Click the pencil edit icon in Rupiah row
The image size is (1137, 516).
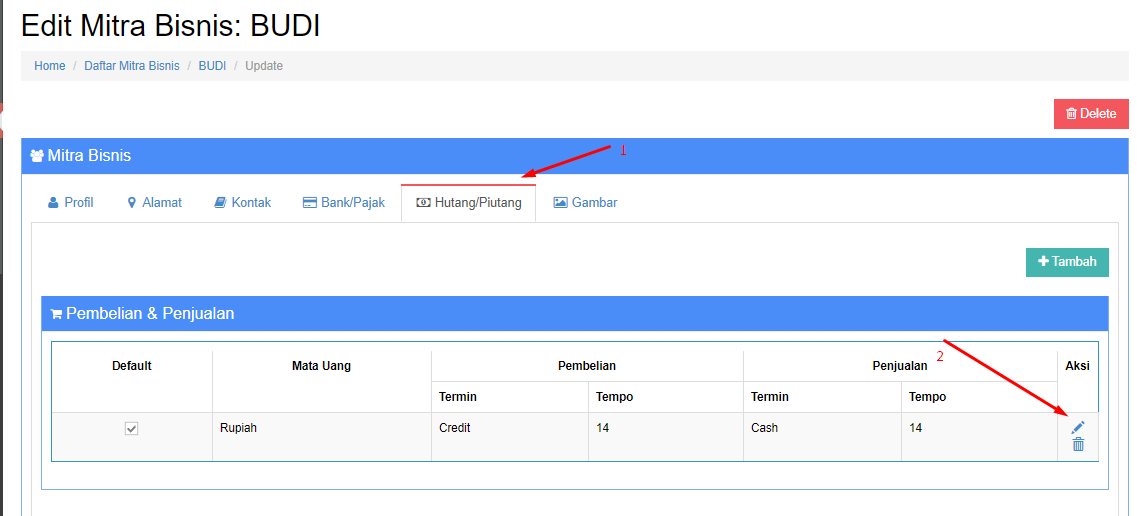(x=1078, y=428)
